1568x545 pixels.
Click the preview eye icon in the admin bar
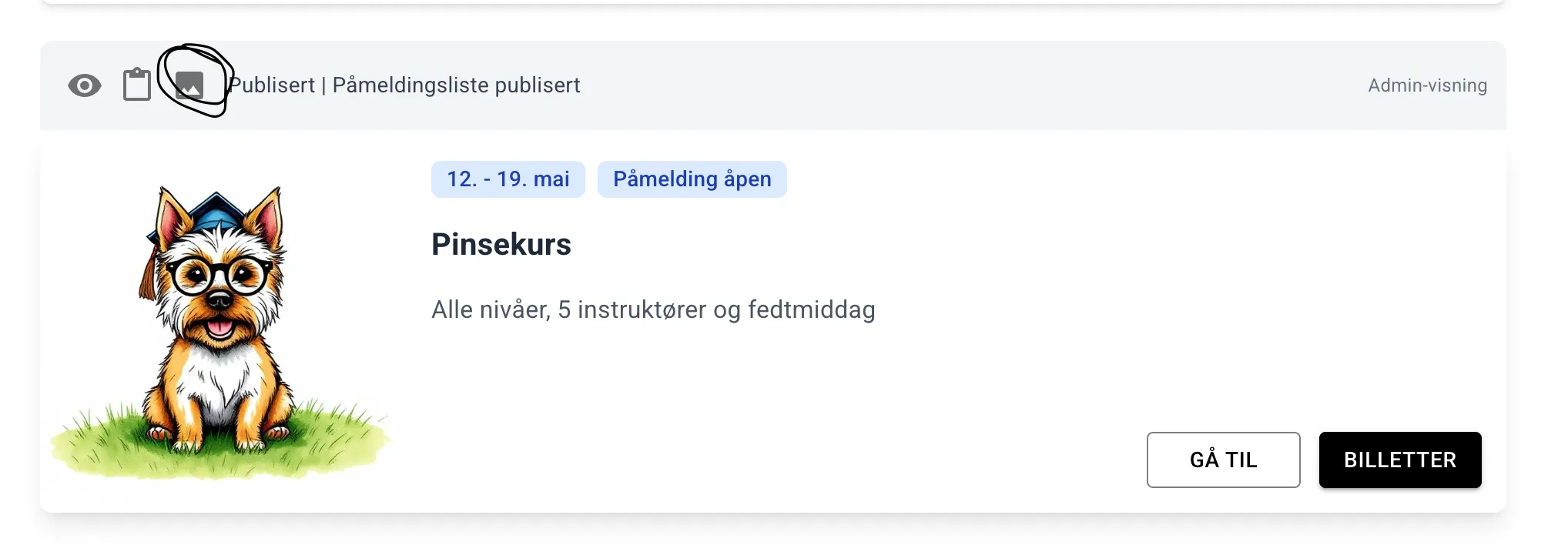pyautogui.click(x=85, y=85)
